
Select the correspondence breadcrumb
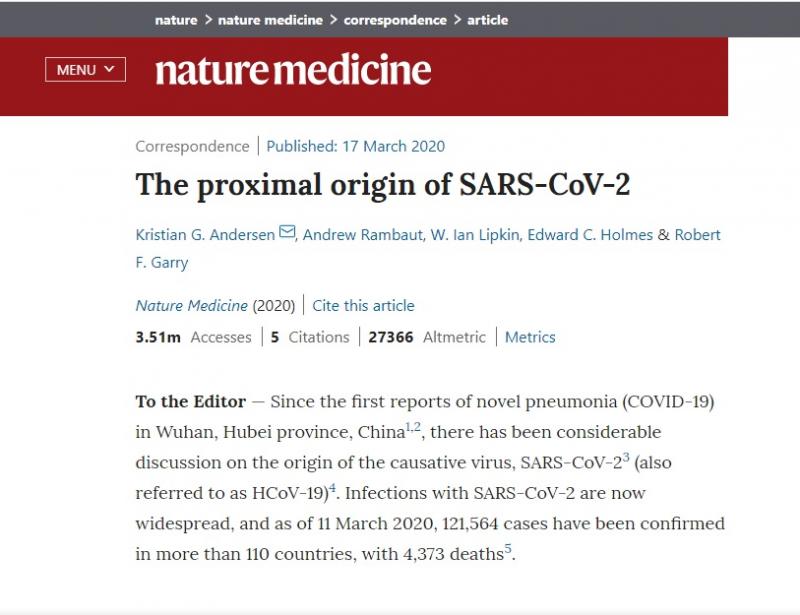tap(395, 20)
